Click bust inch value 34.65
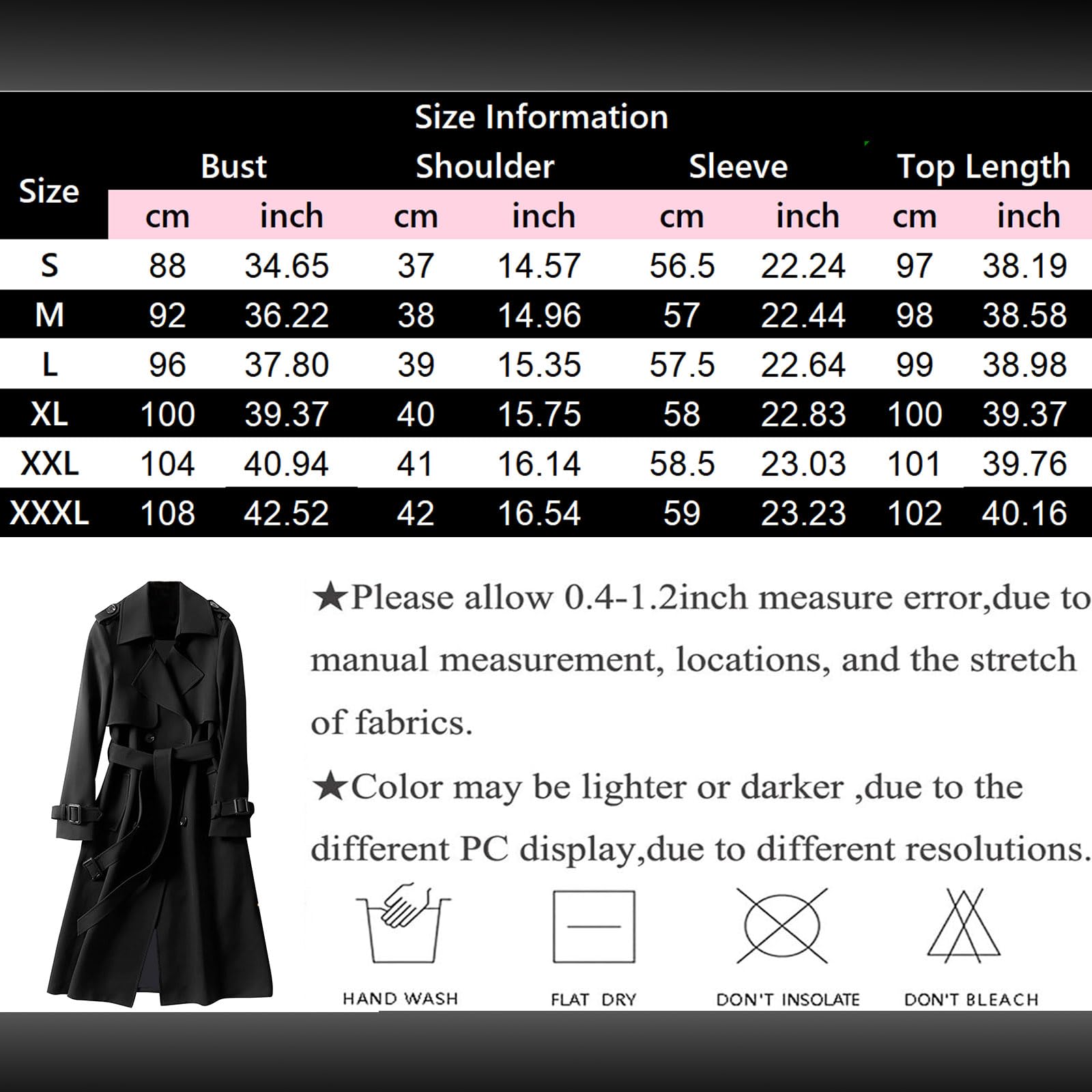The image size is (1092, 1092). [287, 265]
